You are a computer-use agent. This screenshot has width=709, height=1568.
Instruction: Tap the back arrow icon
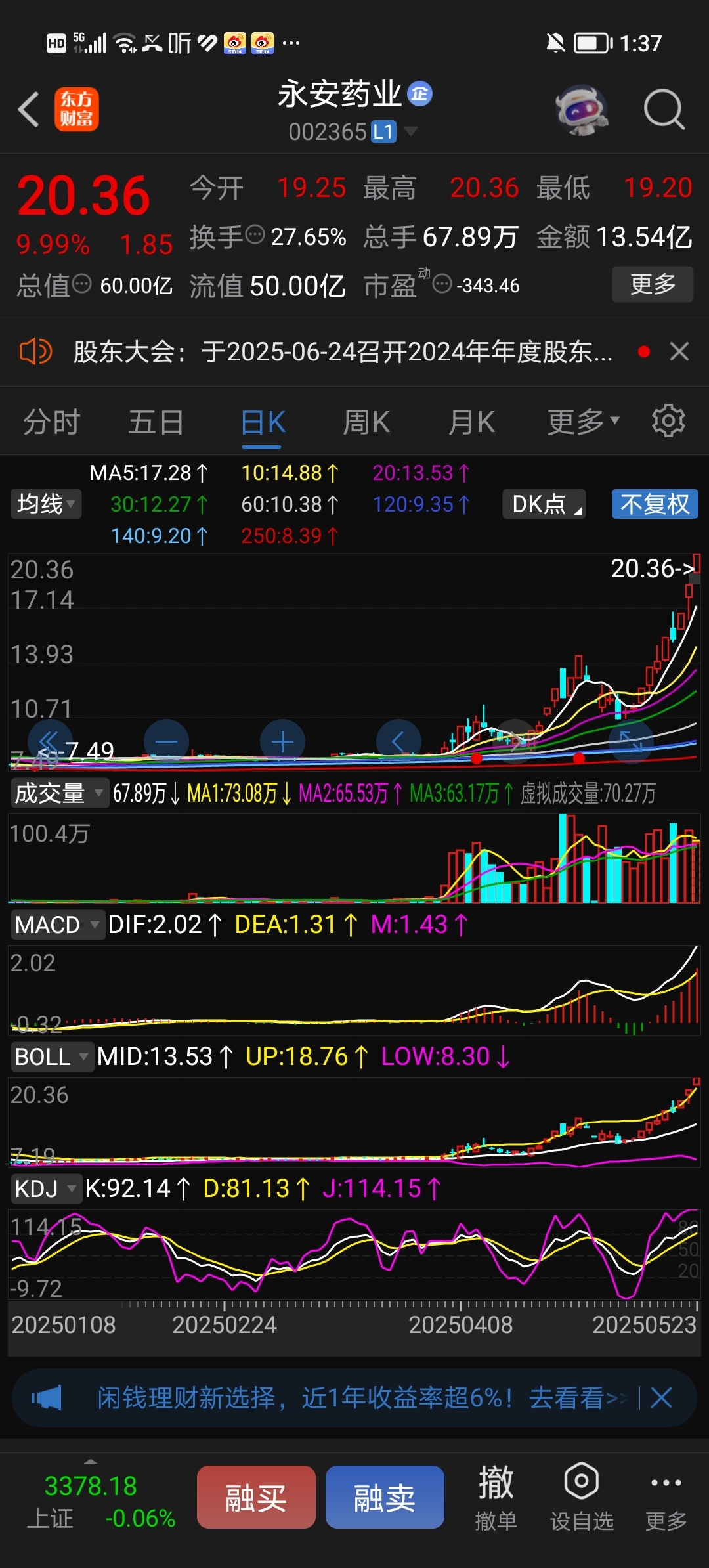click(x=29, y=109)
